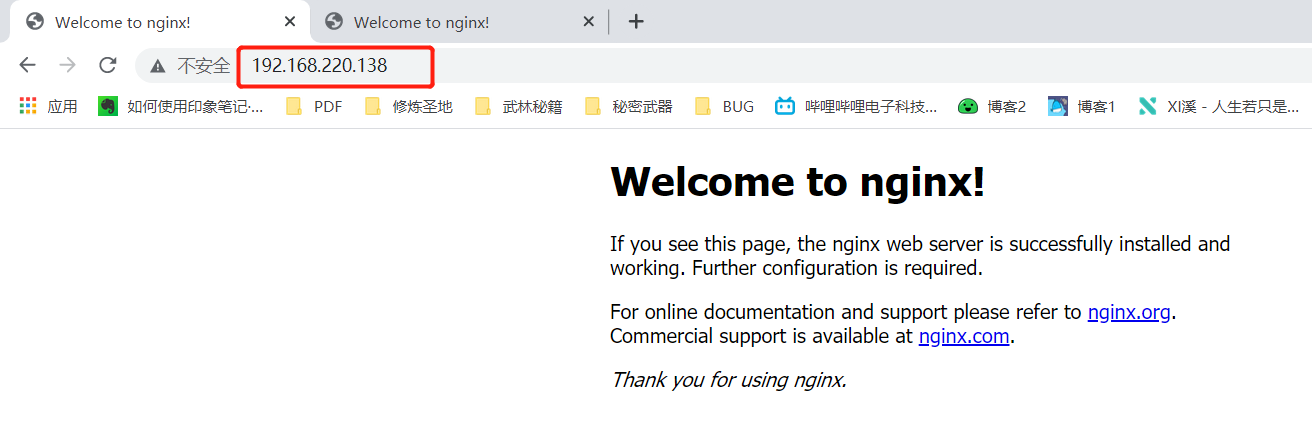The height and width of the screenshot is (426, 1312).
Task: Close the first Welcome to nginx tab
Action: pos(290,22)
